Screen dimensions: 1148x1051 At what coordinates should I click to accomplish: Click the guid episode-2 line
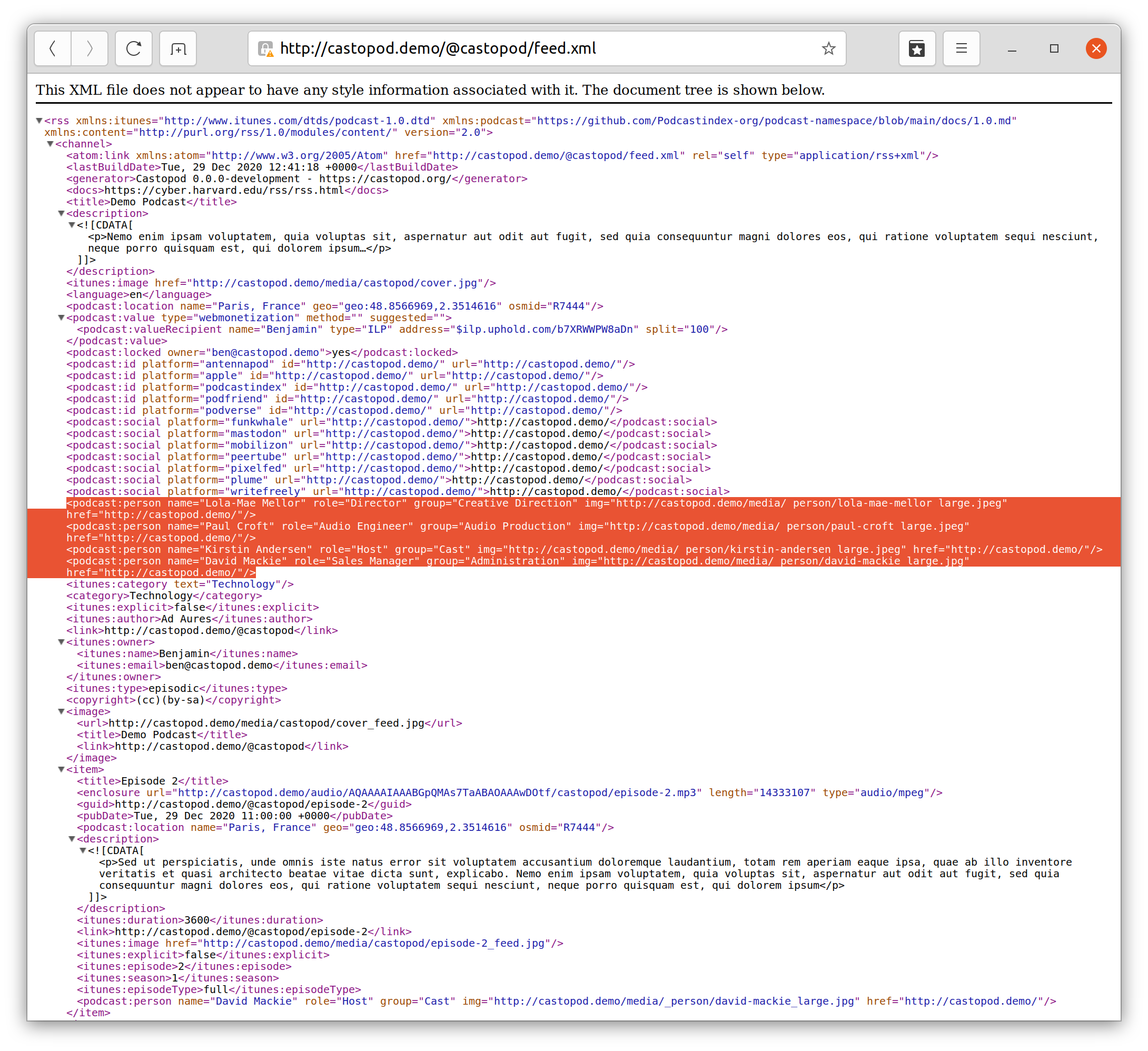pos(244,805)
